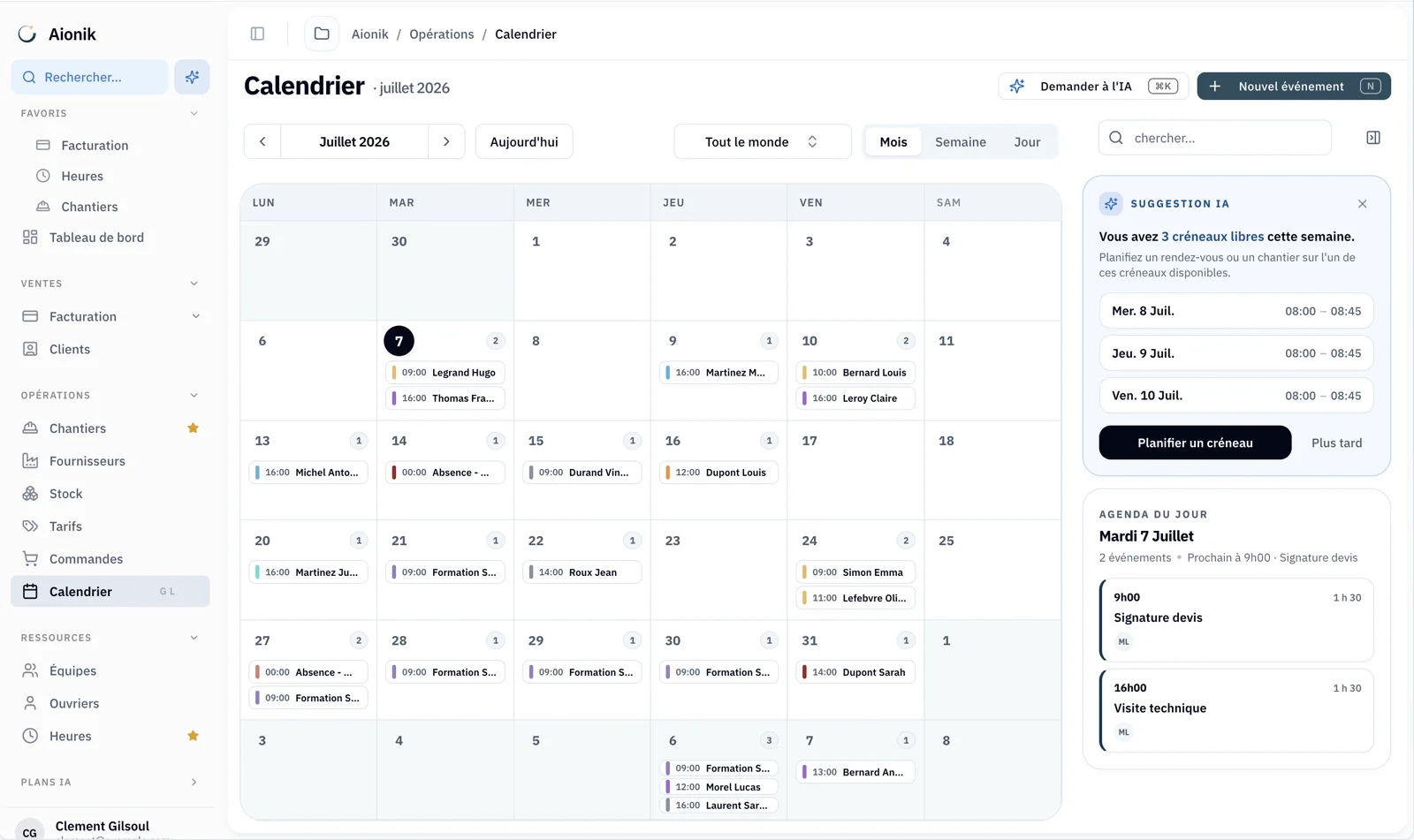
Task: Click Plus tard
Action: [1336, 443]
